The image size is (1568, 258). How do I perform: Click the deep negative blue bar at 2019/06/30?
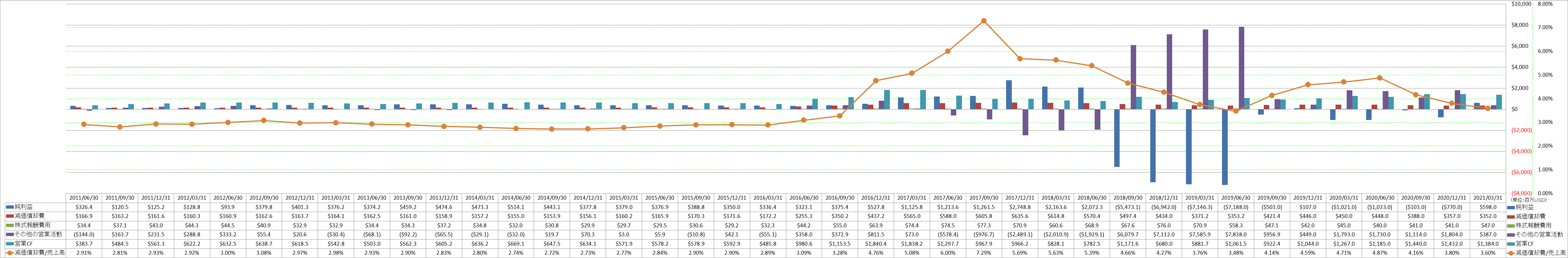coord(1225,147)
